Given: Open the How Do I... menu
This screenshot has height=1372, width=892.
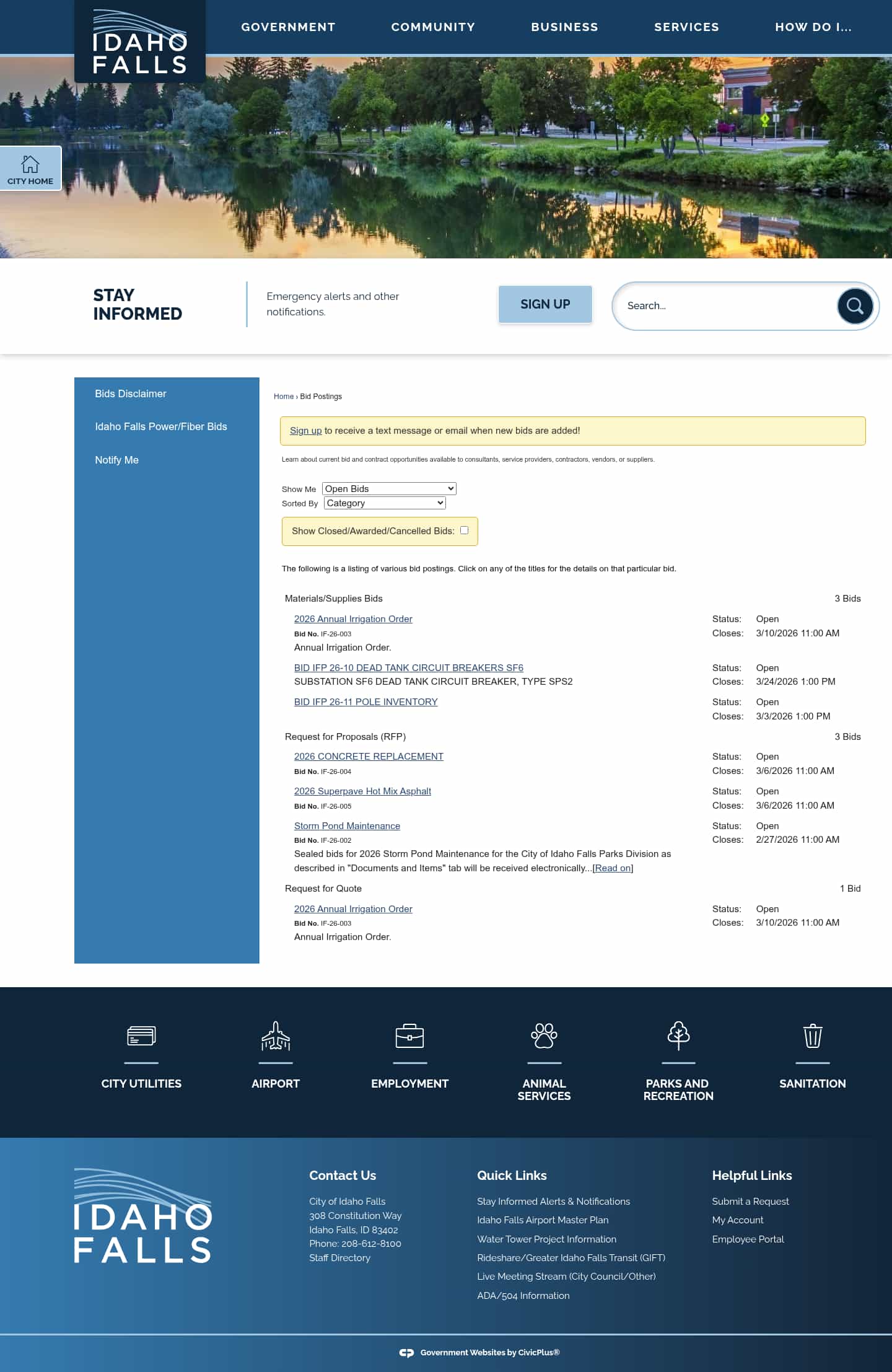Looking at the screenshot, I should pyautogui.click(x=813, y=27).
